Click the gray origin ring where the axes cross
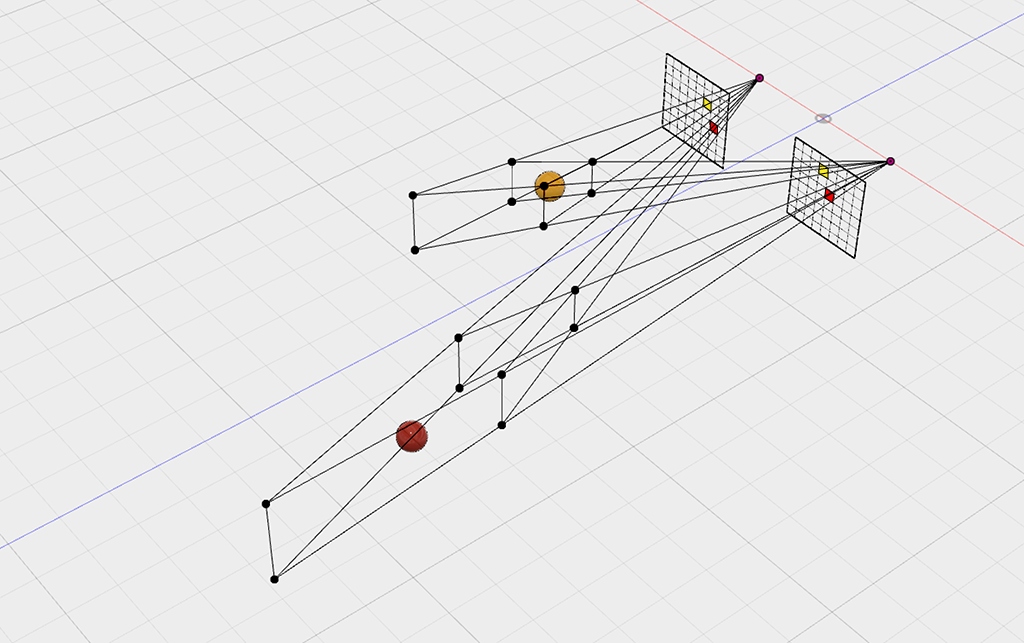 click(x=824, y=118)
